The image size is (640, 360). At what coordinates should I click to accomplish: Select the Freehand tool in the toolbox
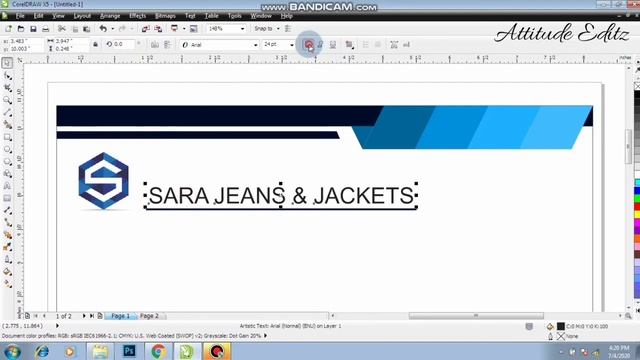[7, 113]
